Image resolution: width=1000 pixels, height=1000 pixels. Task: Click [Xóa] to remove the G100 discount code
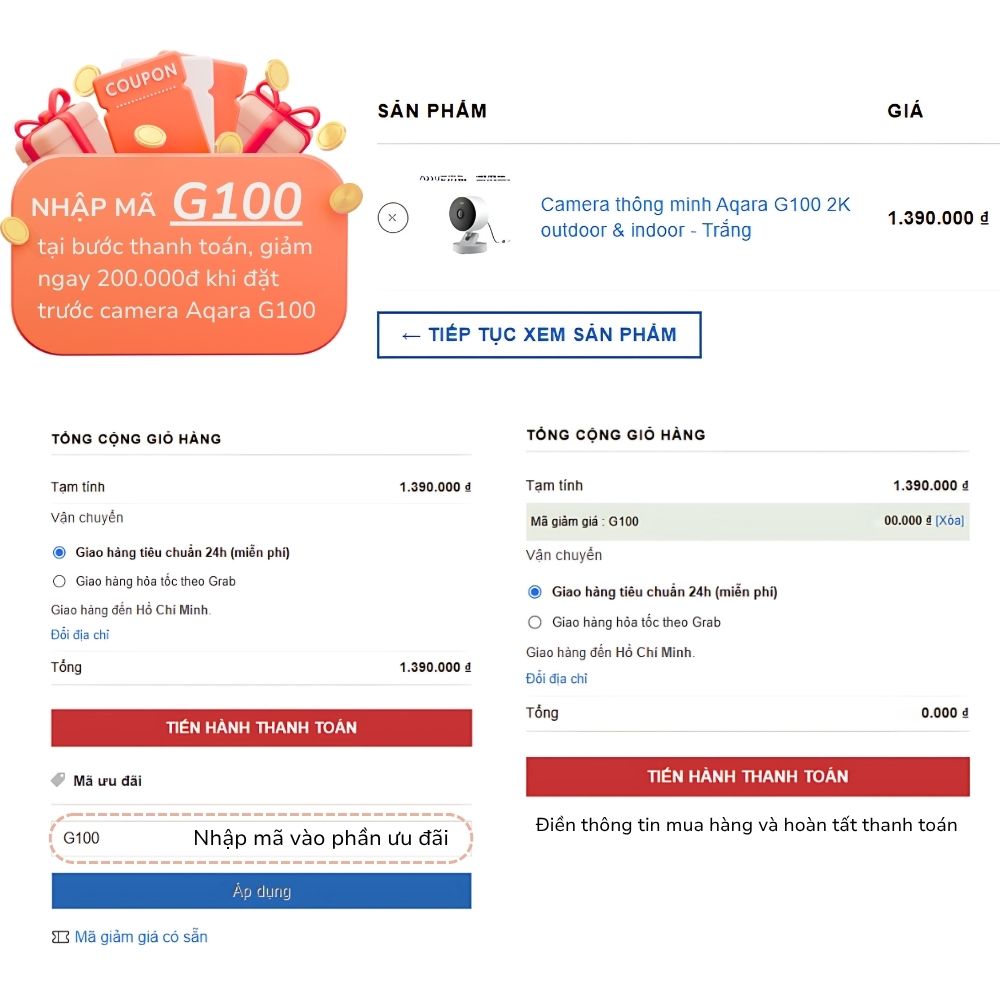point(950,521)
